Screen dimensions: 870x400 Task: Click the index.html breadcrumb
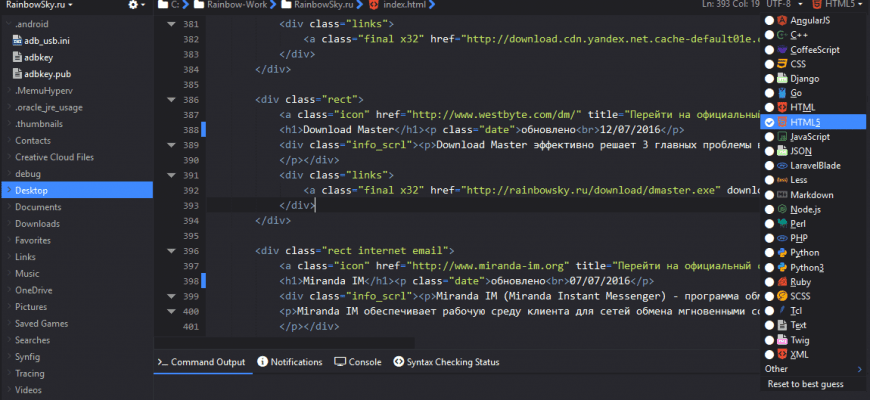[396, 5]
